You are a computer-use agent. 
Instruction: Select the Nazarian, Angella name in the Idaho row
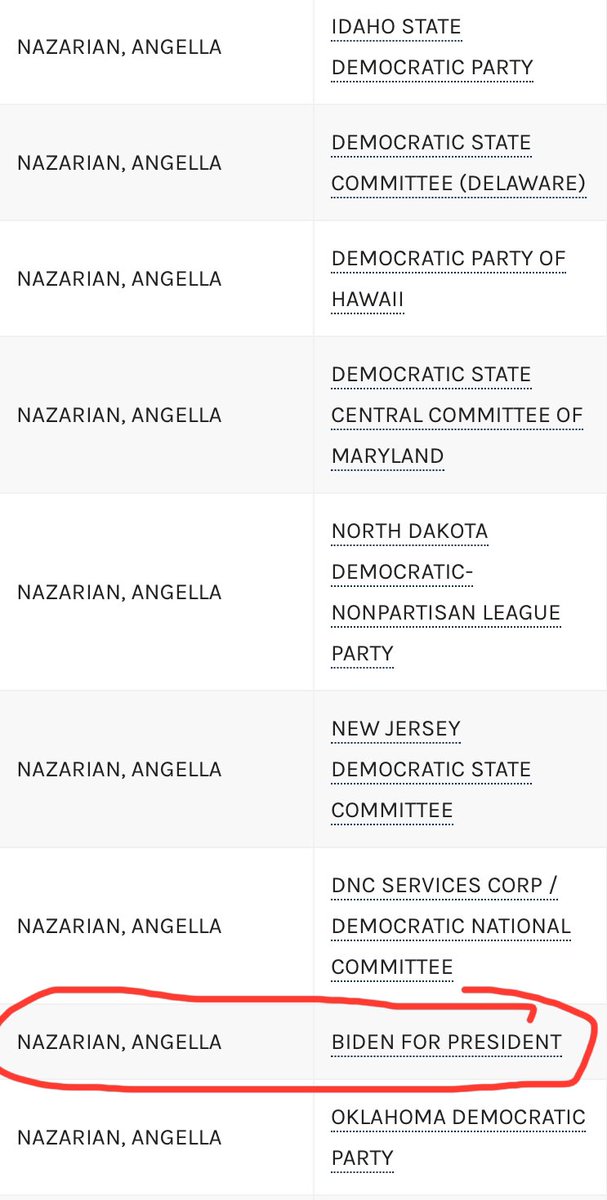pos(119,48)
